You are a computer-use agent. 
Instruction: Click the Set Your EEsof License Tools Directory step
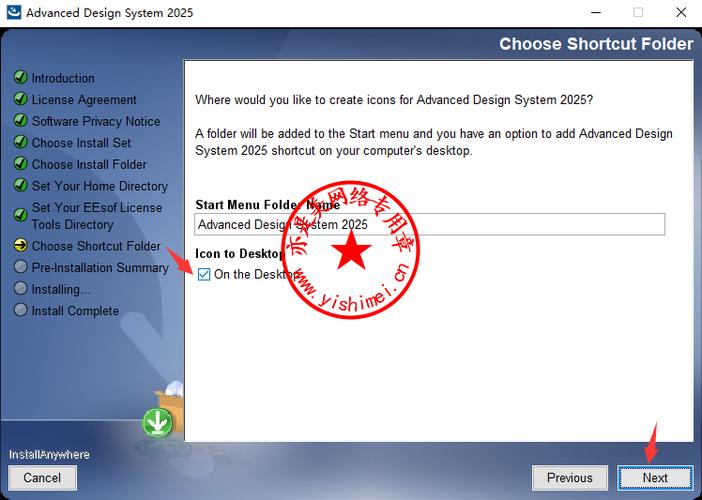[x=96, y=216]
